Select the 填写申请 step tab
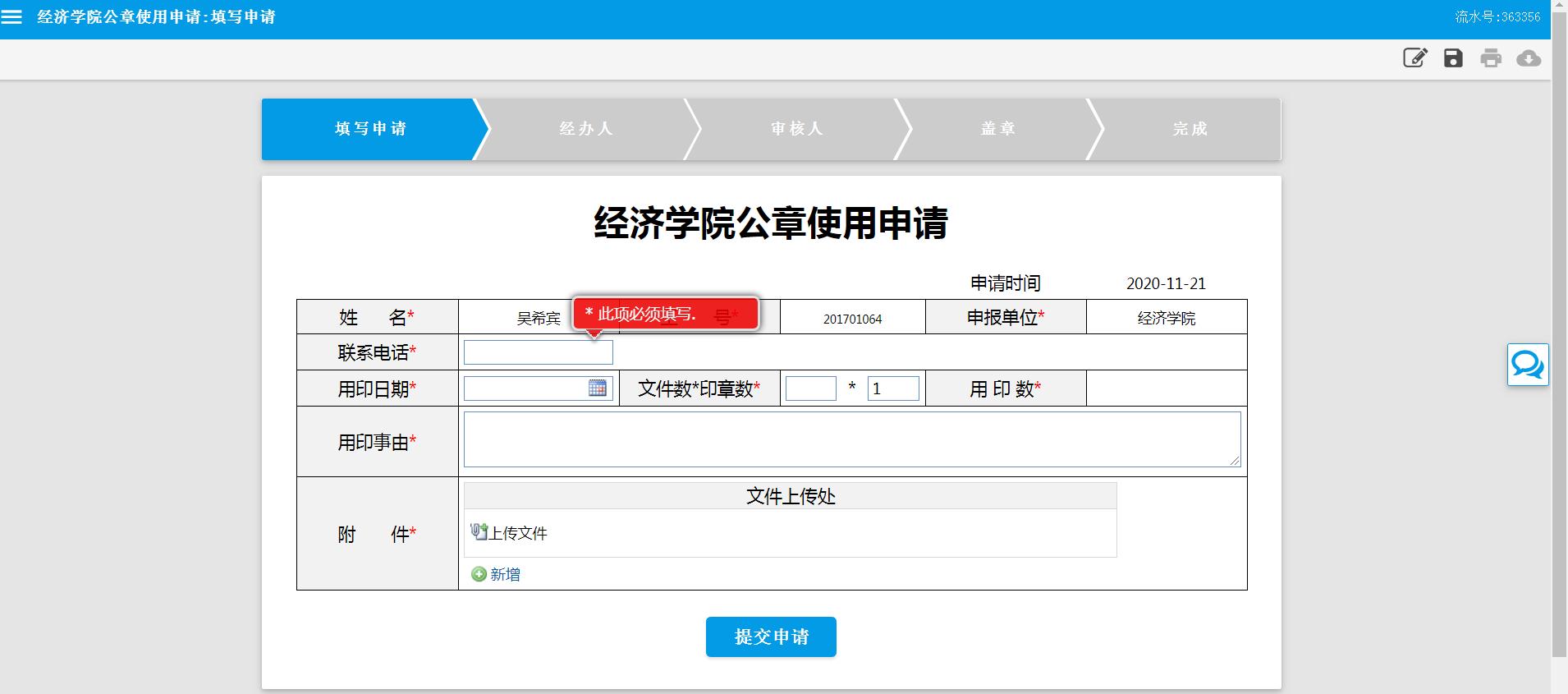 tap(370, 129)
